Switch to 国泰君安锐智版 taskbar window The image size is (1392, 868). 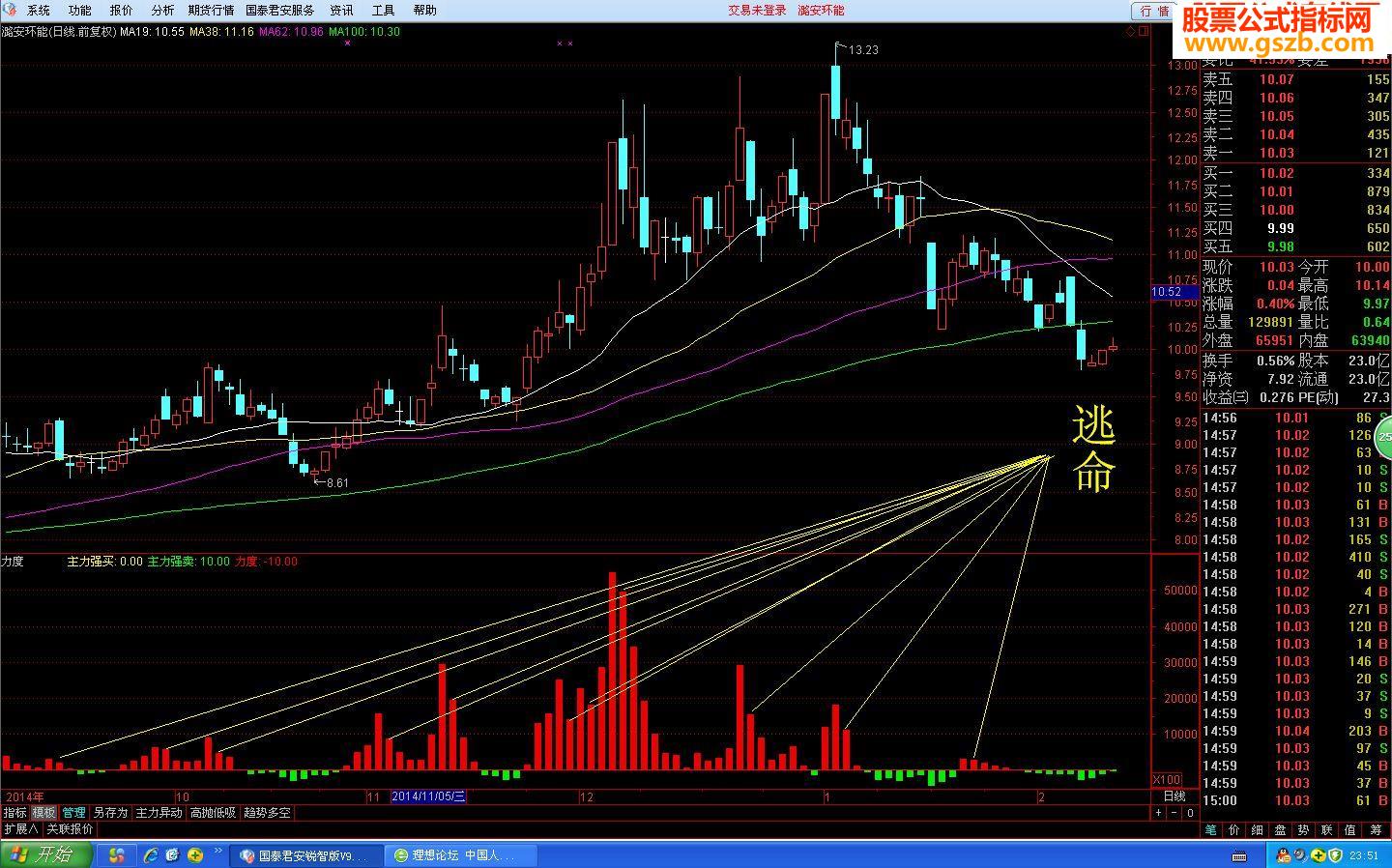[305, 855]
